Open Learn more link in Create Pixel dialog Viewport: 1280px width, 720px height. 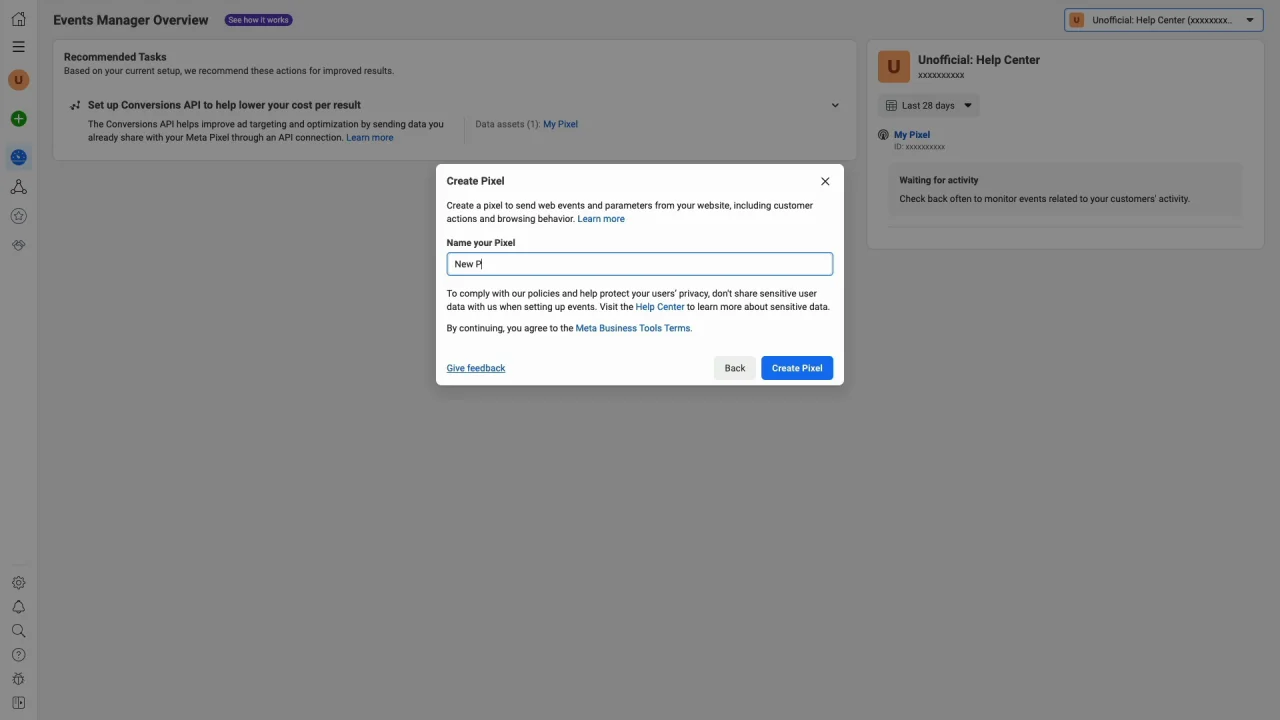601,219
